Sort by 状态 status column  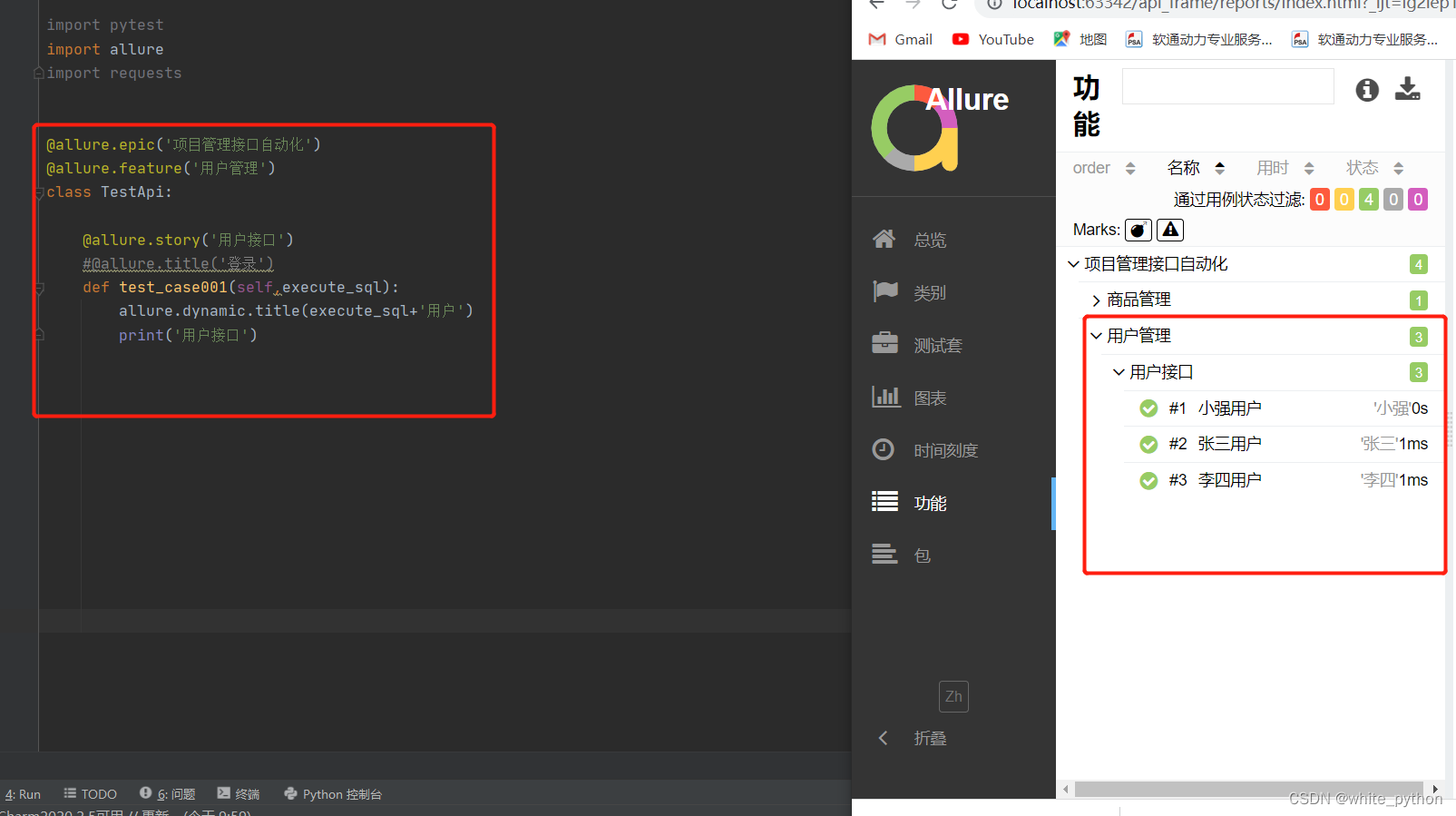coord(1375,168)
